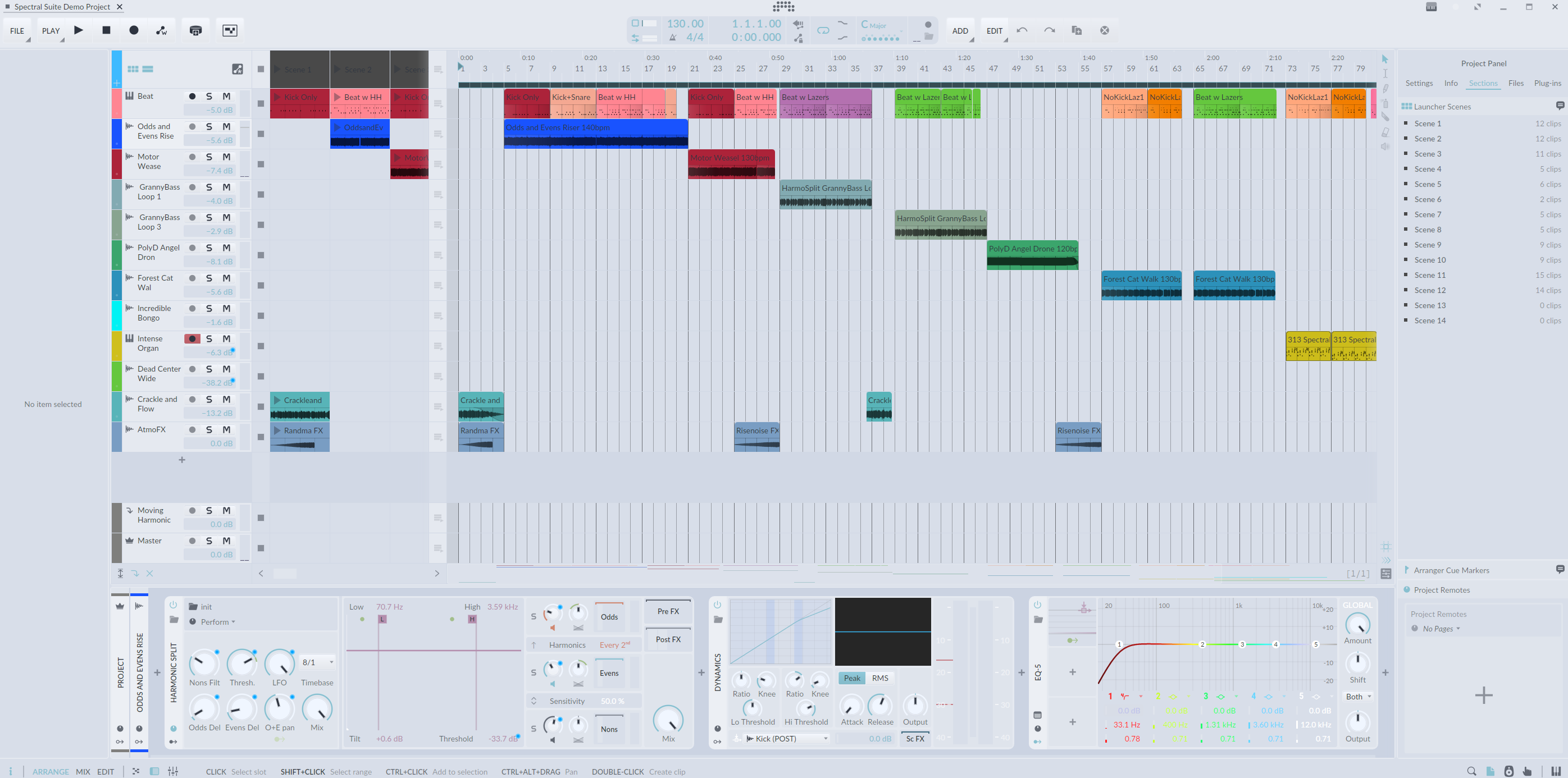Disarm record on Intense Organ track
The height and width of the screenshot is (778, 1568).
coord(192,339)
